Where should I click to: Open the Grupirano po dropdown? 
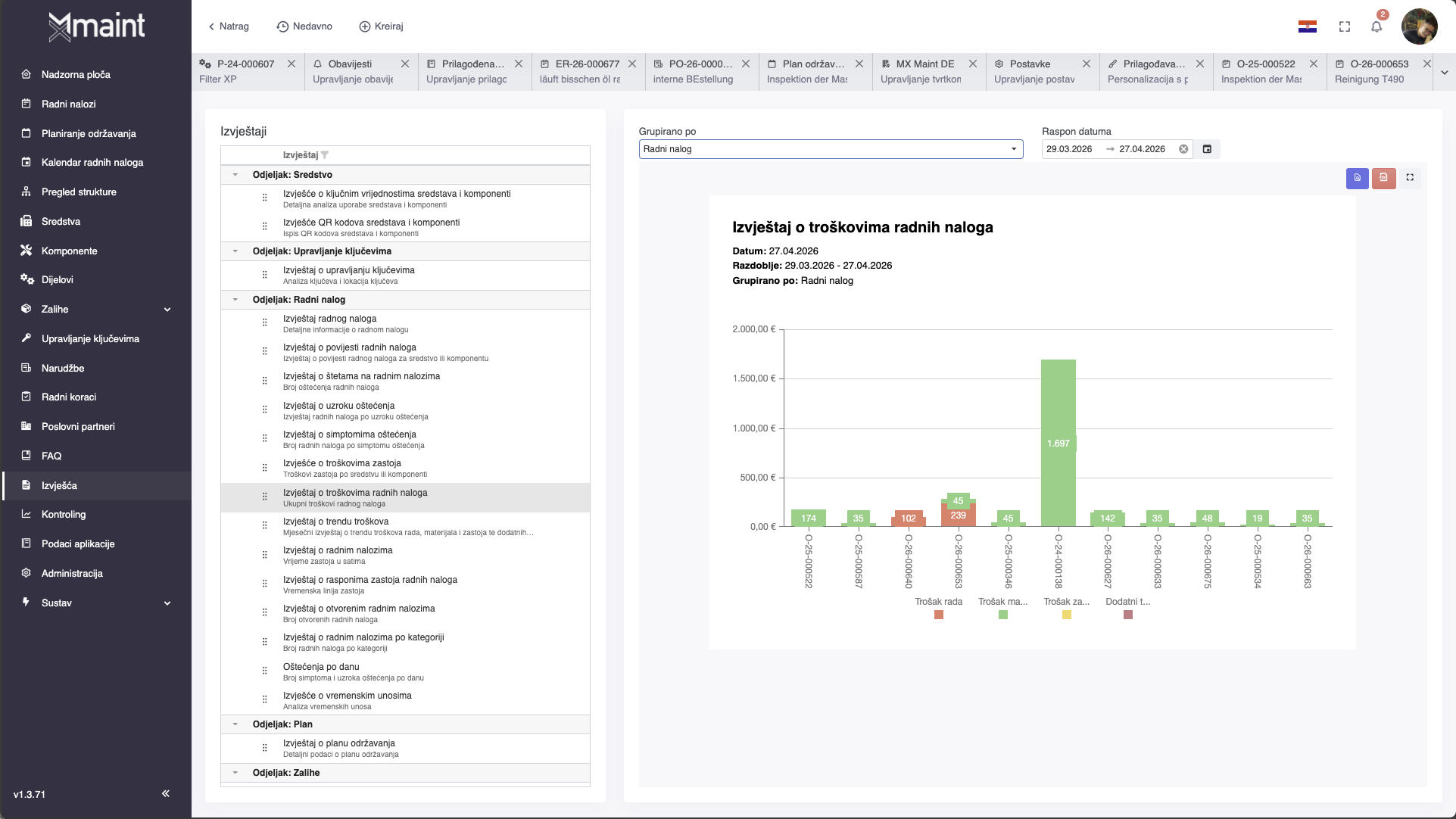tap(831, 149)
